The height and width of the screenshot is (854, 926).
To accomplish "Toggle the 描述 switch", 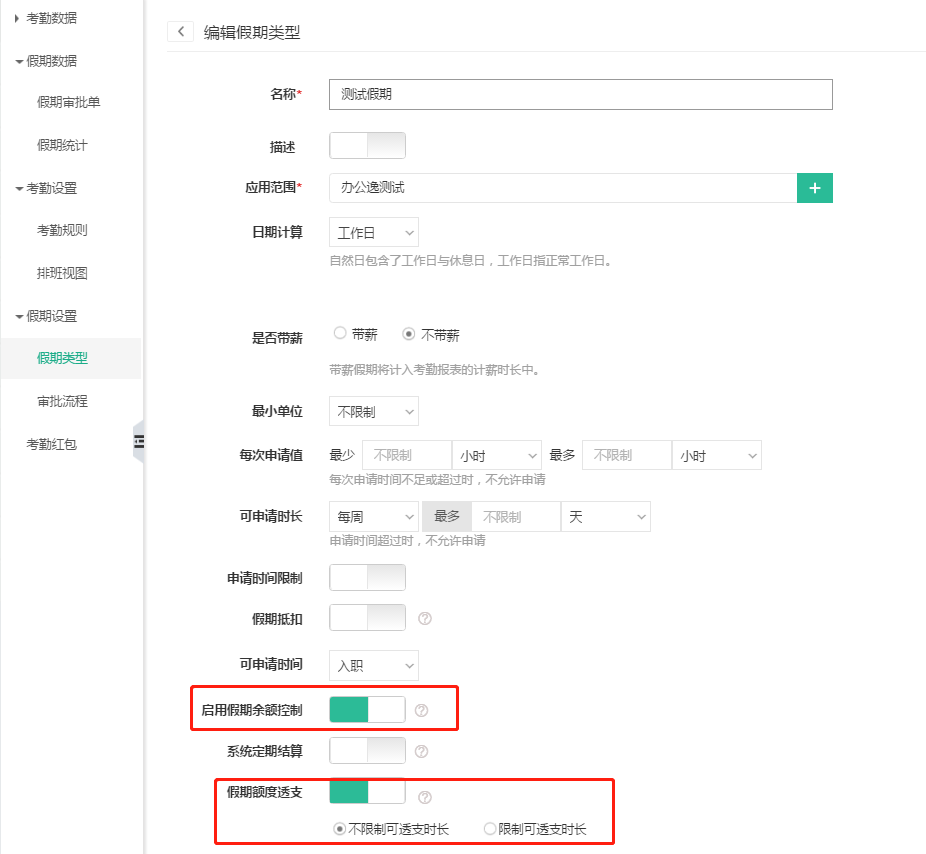I will click(x=367, y=145).
